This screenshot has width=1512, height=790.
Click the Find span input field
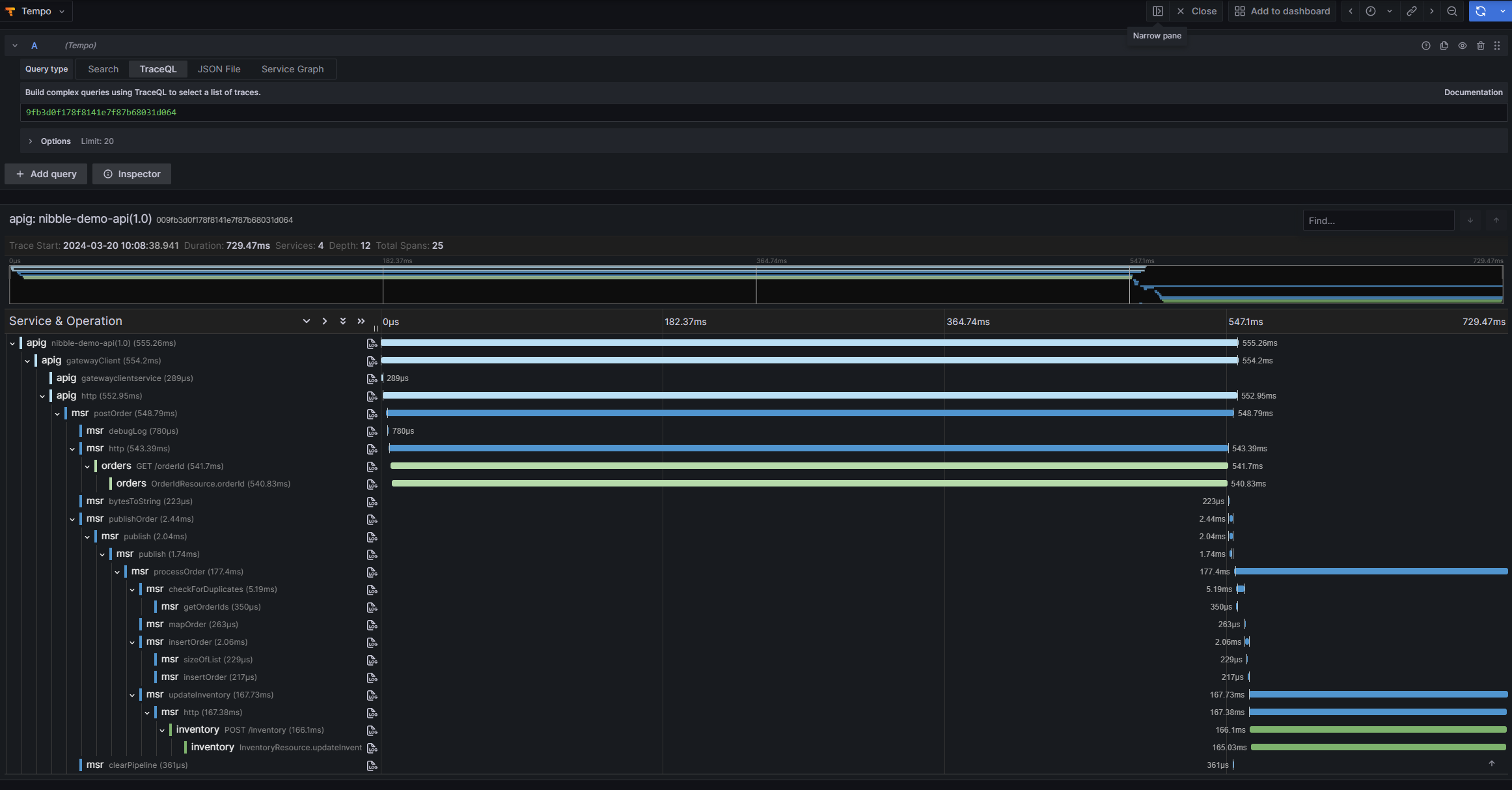(1378, 221)
